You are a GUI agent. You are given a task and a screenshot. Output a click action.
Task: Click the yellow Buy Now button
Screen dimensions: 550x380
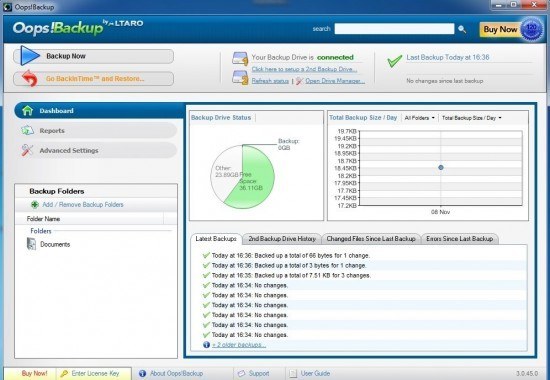500,29
